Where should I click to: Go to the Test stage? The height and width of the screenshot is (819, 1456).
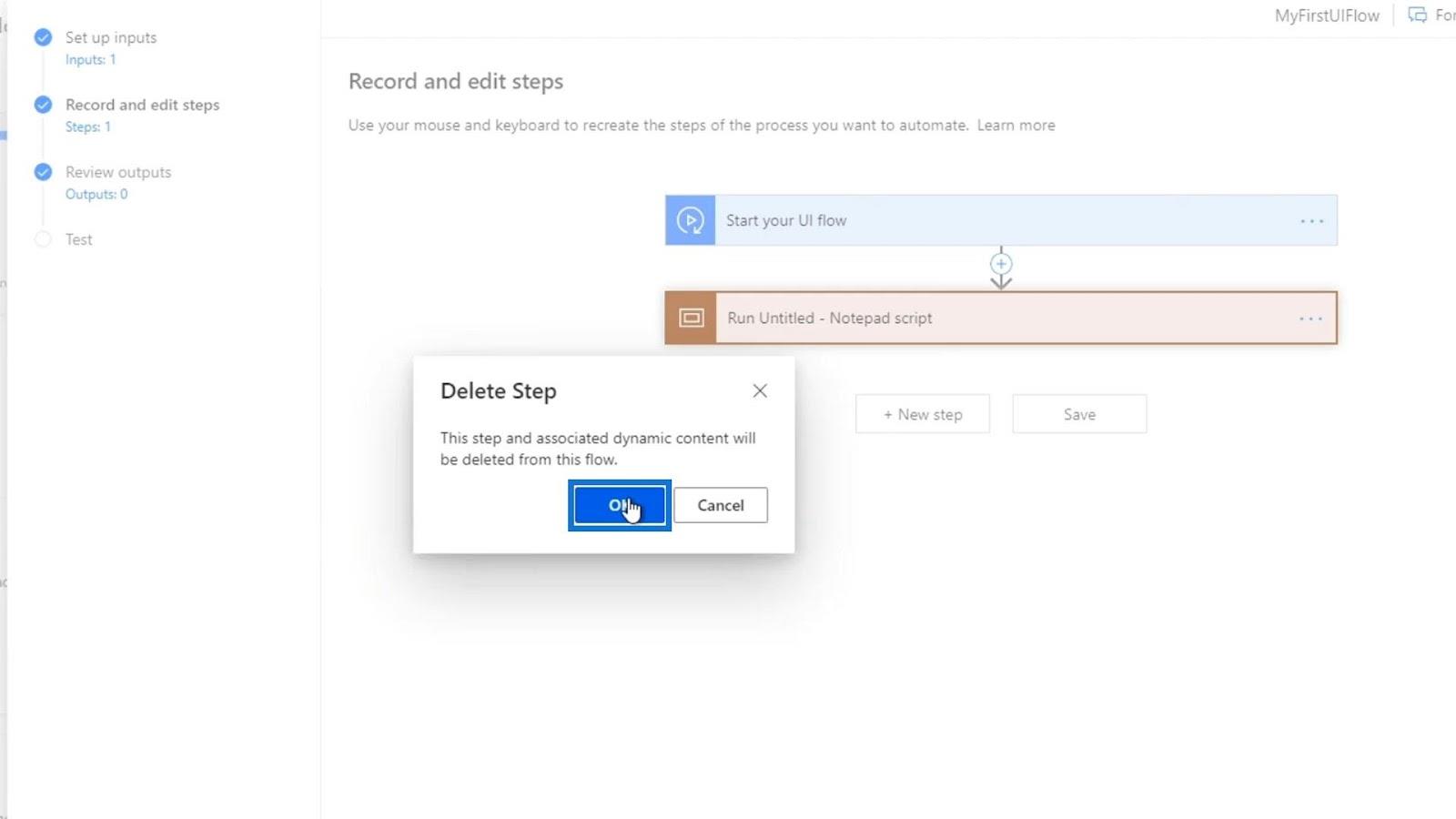(x=79, y=239)
